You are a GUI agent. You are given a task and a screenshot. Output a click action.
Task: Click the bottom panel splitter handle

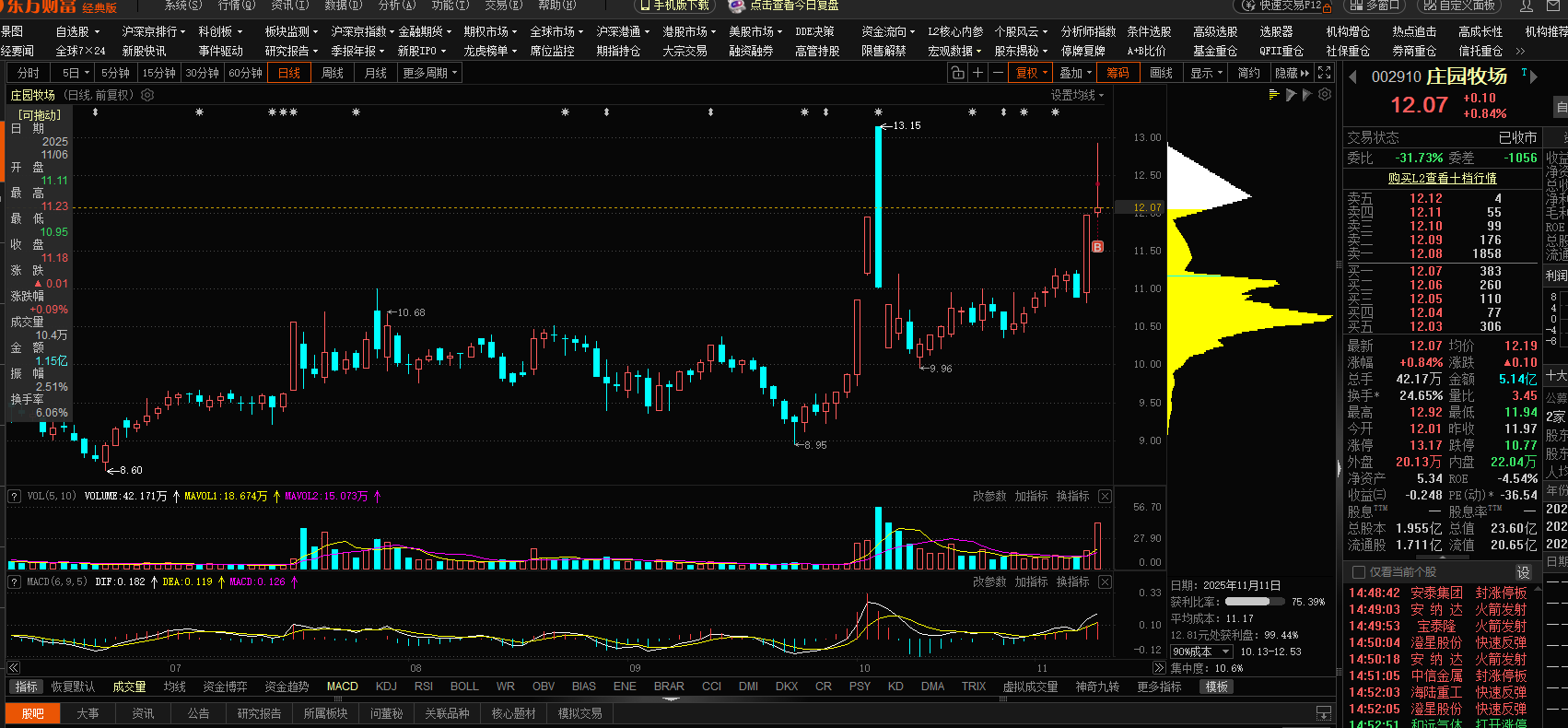(x=671, y=699)
